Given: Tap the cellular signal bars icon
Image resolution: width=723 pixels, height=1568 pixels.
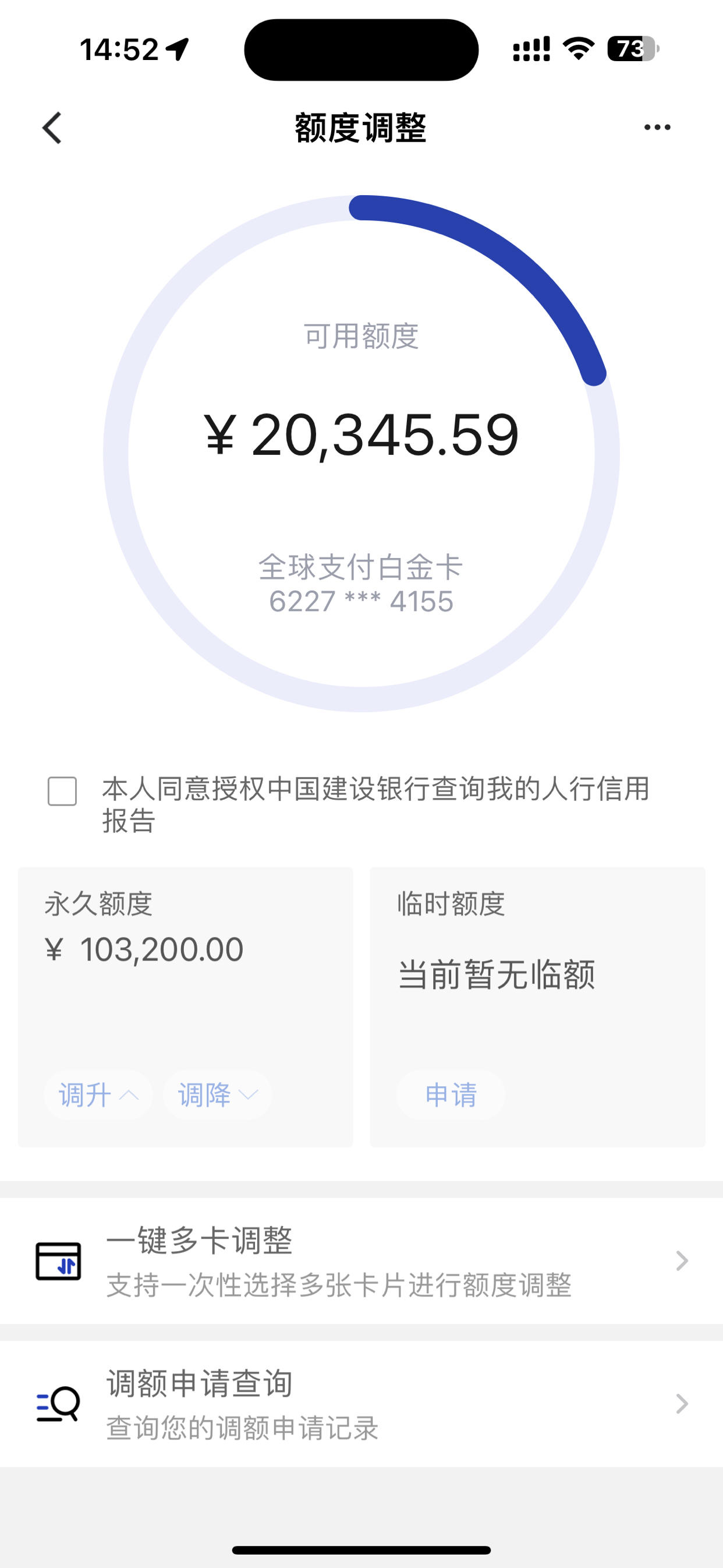Looking at the screenshot, I should [x=531, y=49].
